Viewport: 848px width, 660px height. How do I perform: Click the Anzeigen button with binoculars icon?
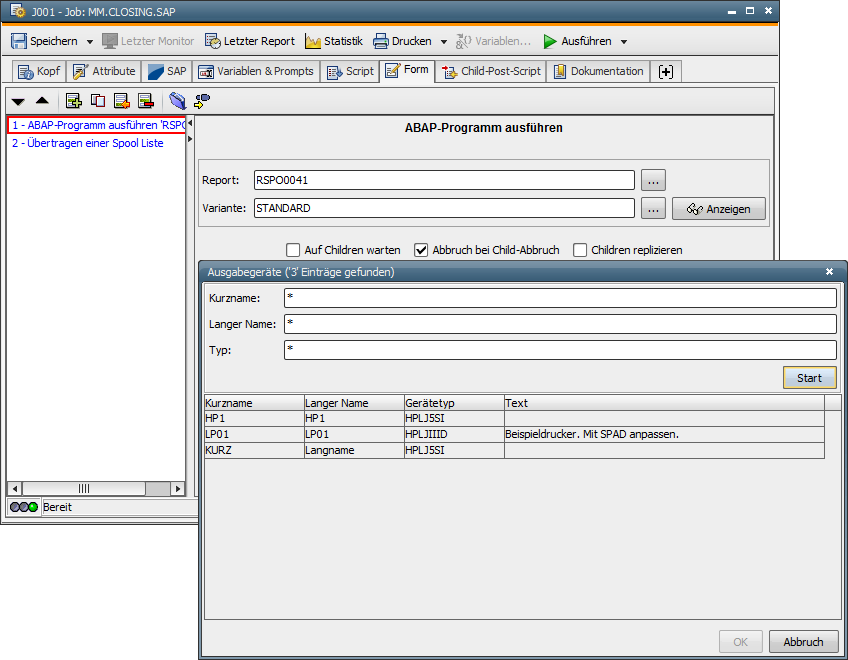pos(718,208)
